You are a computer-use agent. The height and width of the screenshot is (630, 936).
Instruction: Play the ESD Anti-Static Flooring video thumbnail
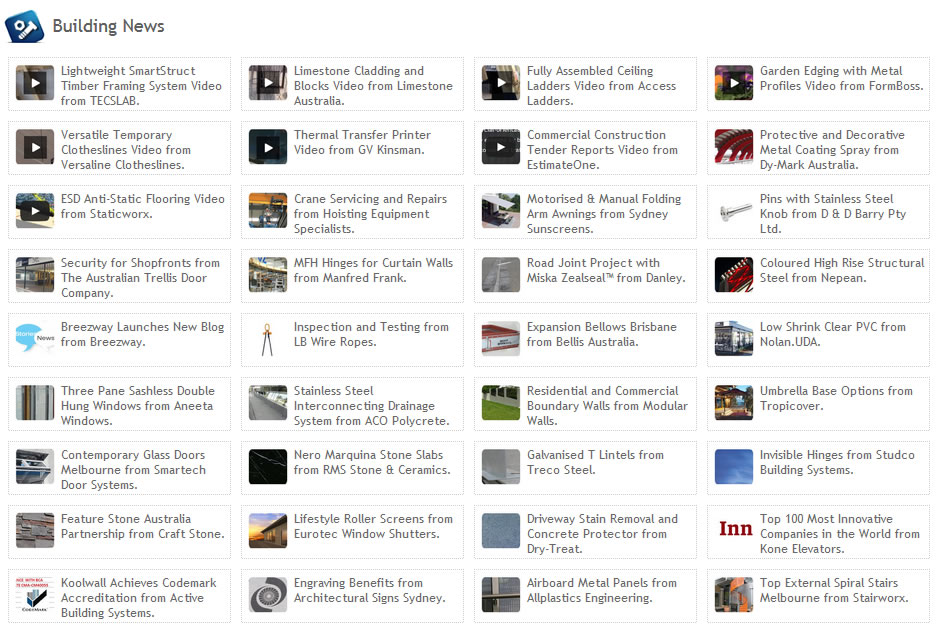coord(35,211)
